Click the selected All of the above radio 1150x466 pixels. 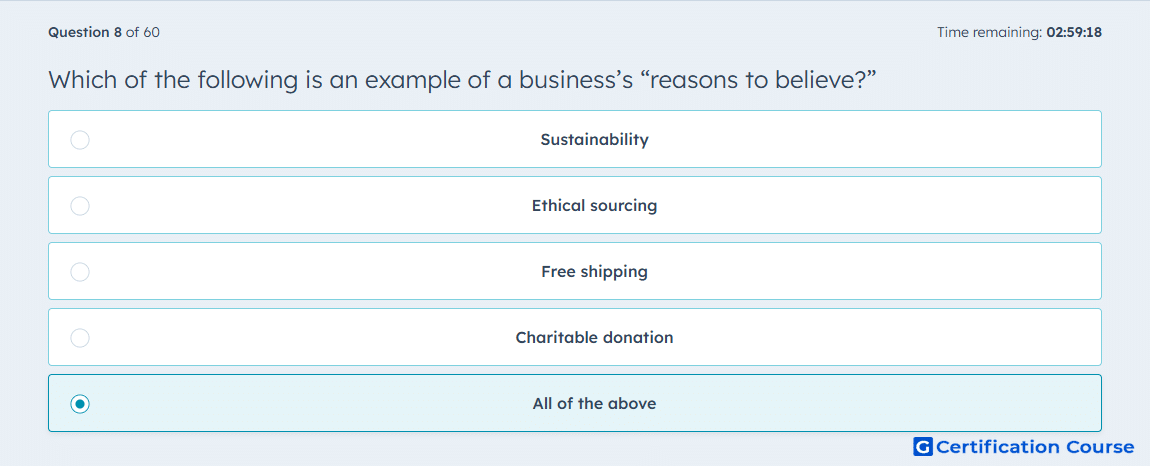80,404
